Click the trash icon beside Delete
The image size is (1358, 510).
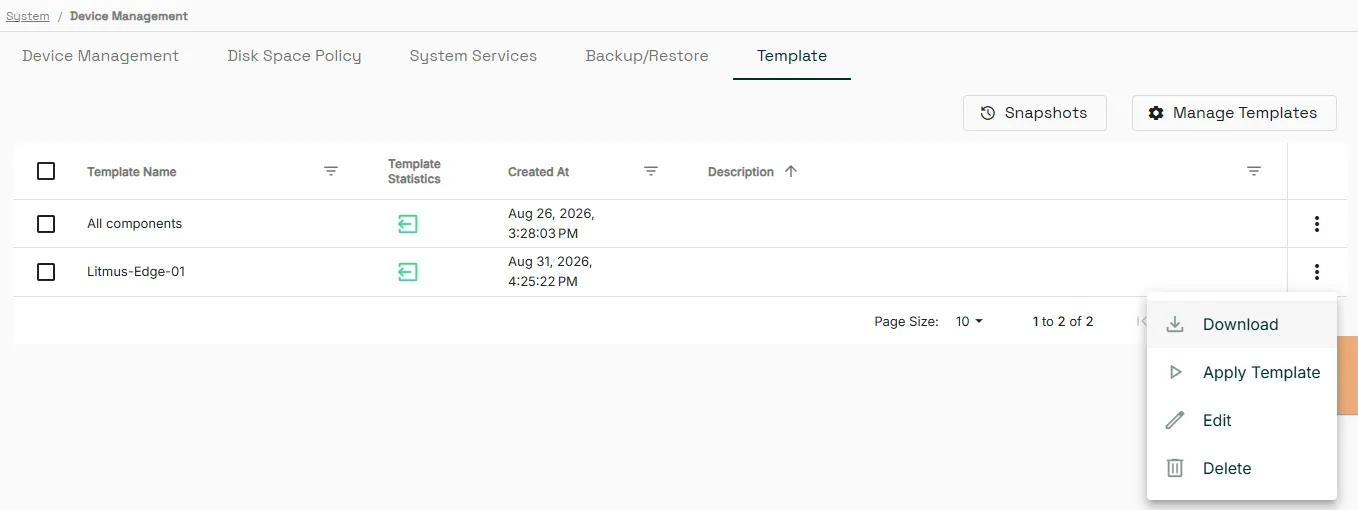tap(1176, 468)
